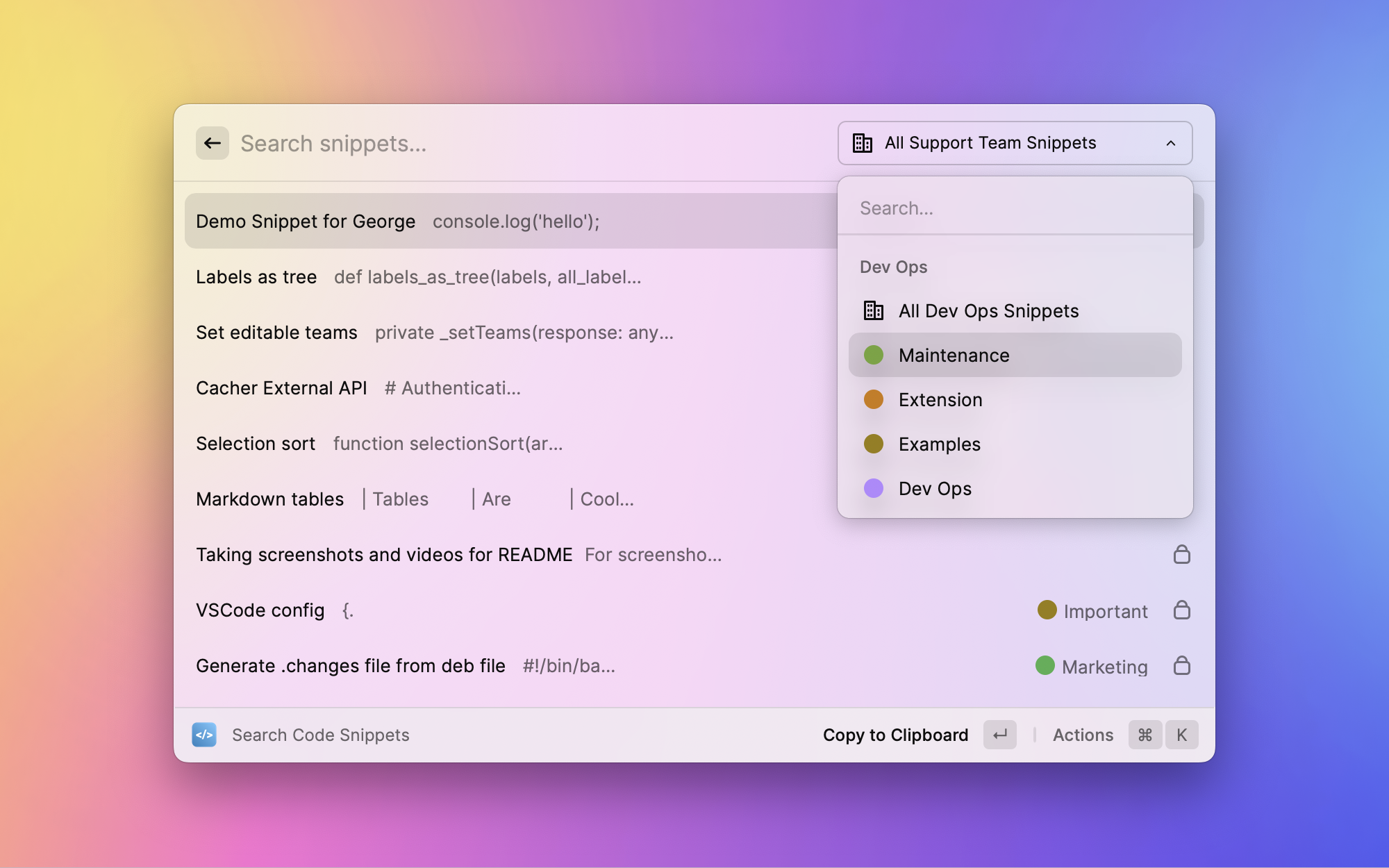Viewport: 1389px width, 868px height.
Task: Click the dropdown search filter field
Action: [x=1015, y=207]
